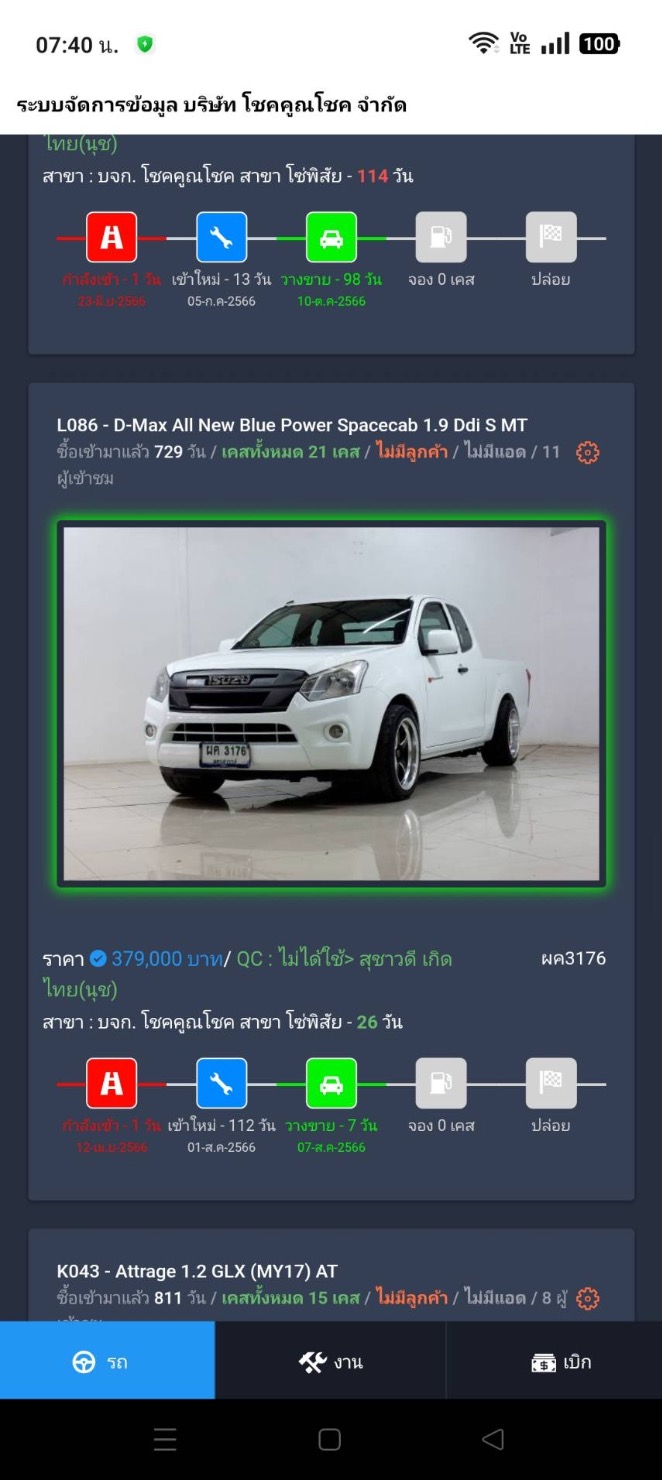Tap the green car icon in top card timeline
This screenshot has width=662, height=1480.
point(331,237)
